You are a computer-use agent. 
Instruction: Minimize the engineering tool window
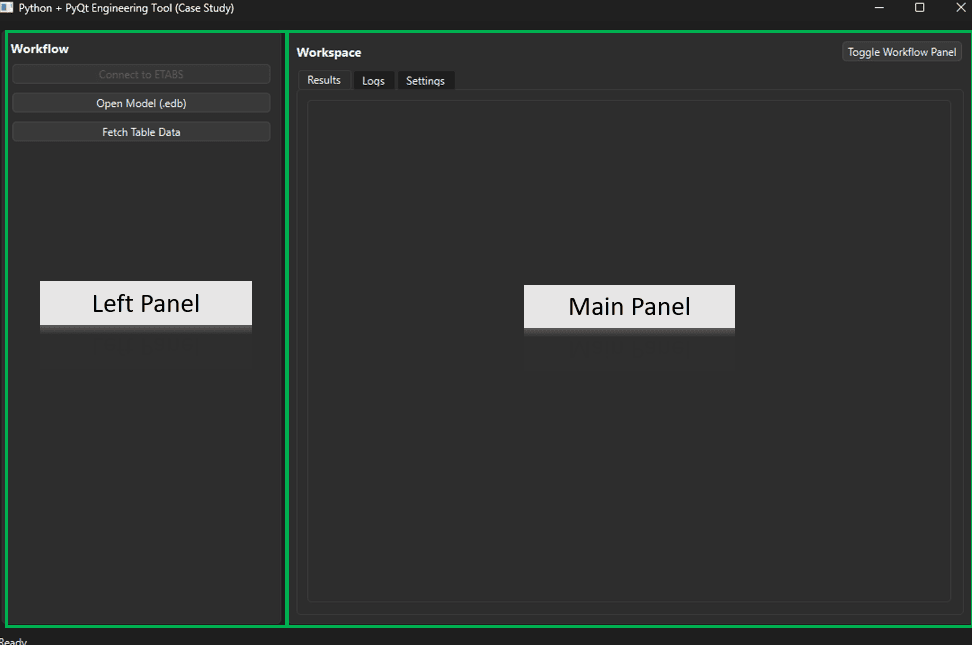(x=879, y=7)
